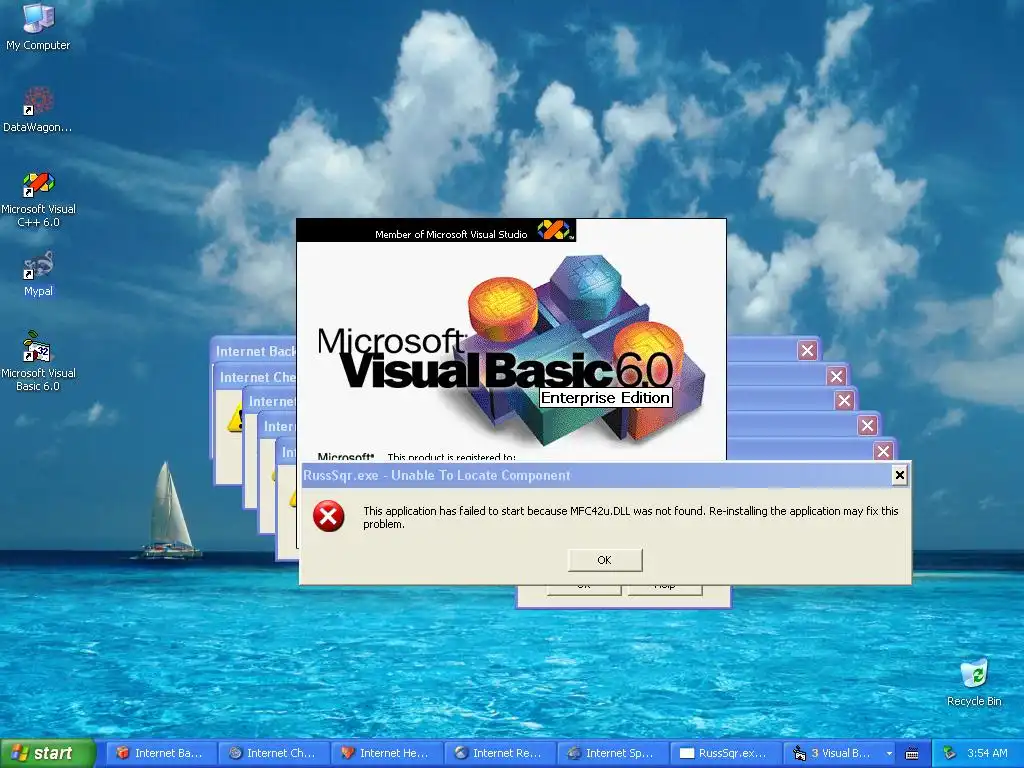Viewport: 1024px width, 768px height.
Task: Select the Microsoft Visual C++ 6.0 shortcut
Action: pyautogui.click(x=38, y=199)
